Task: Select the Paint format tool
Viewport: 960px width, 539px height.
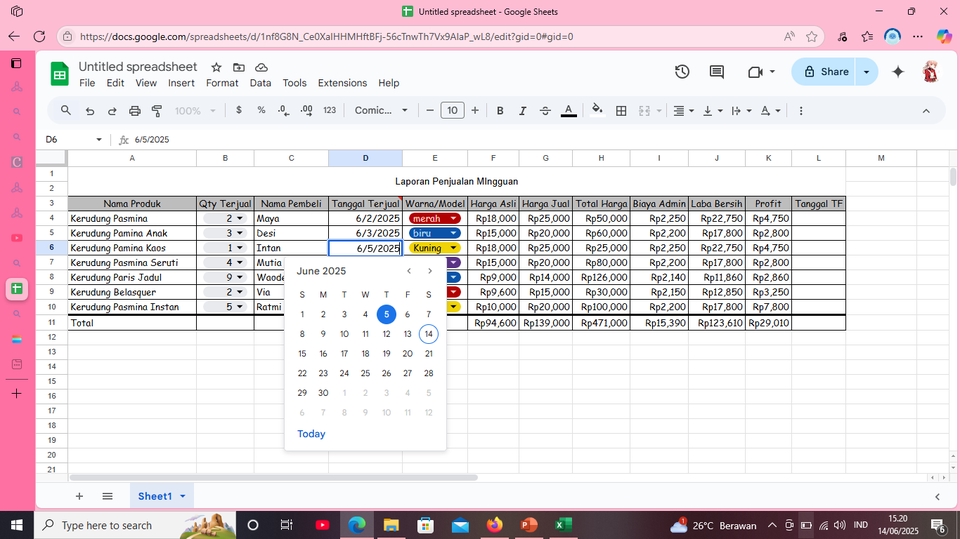Action: pos(156,111)
